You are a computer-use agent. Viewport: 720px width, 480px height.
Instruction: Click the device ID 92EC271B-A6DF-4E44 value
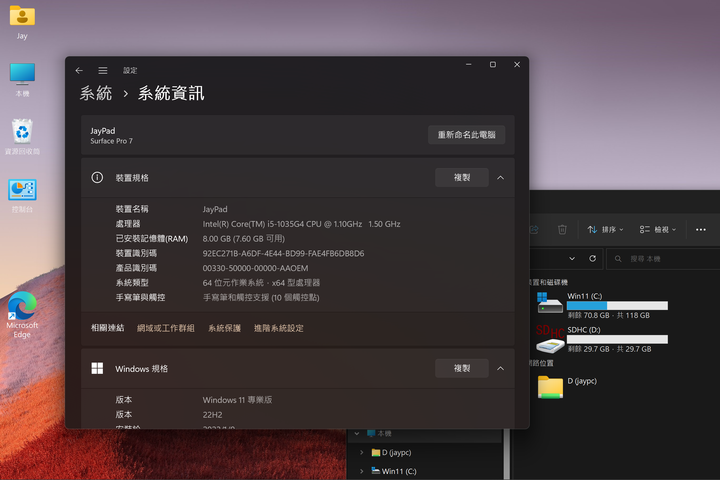pyautogui.click(x=283, y=253)
